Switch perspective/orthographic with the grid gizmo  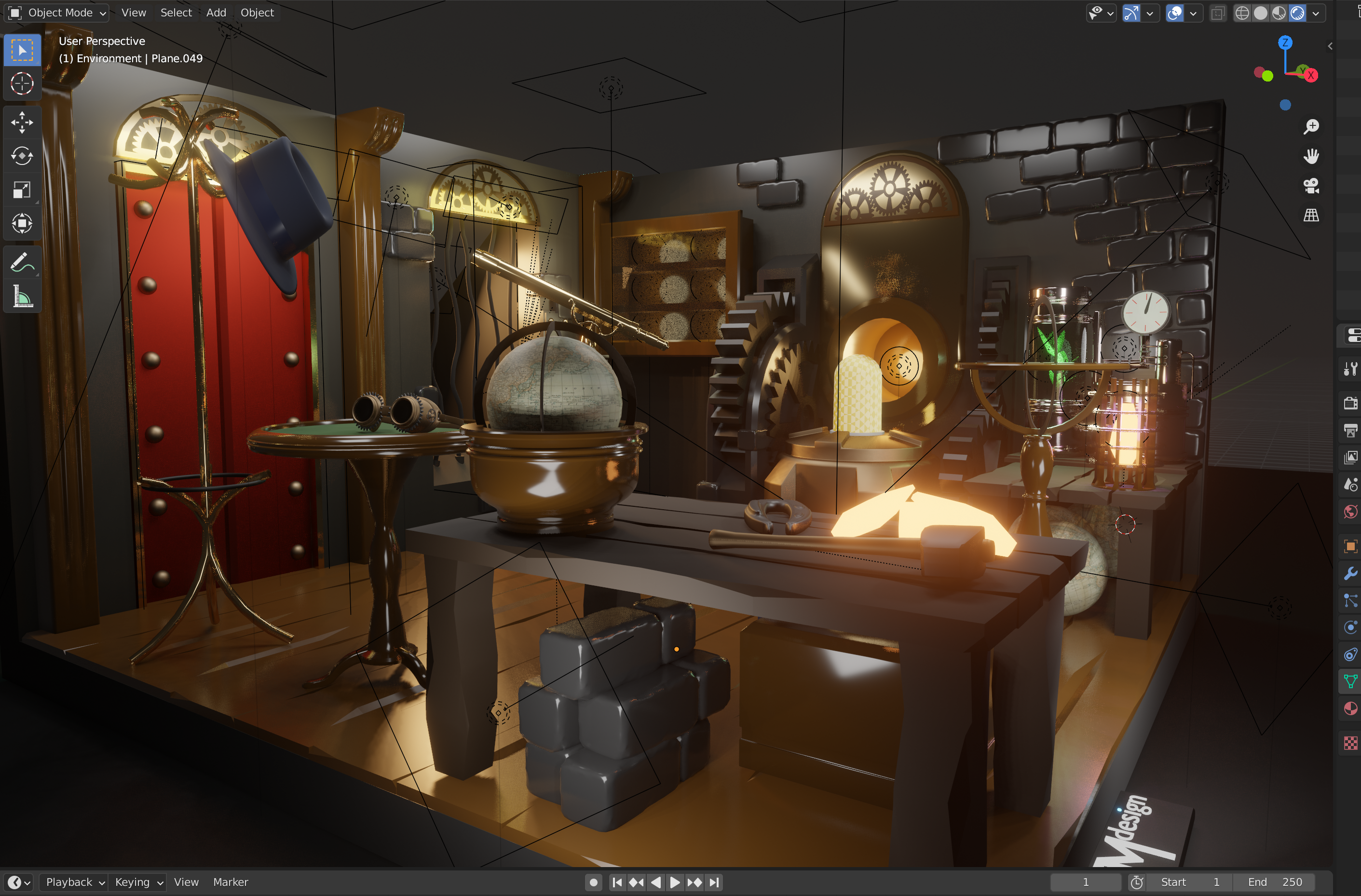[x=1311, y=216]
